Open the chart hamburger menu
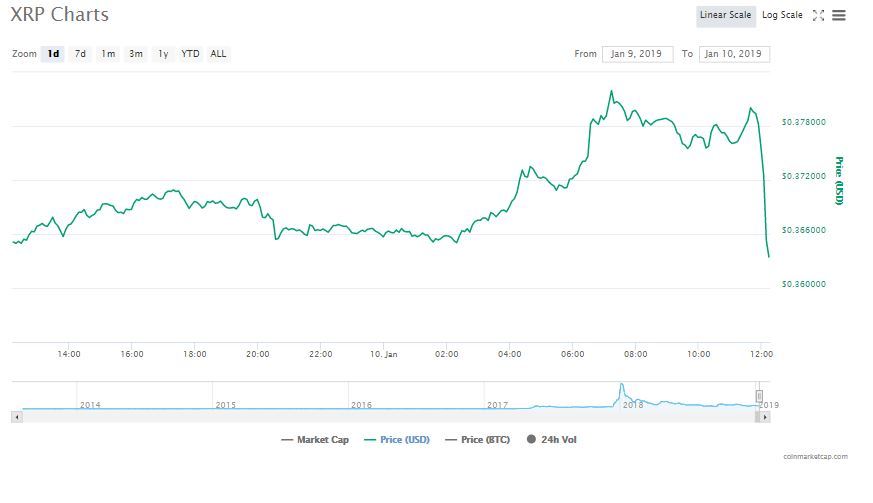The width and height of the screenshot is (873, 503). [838, 16]
